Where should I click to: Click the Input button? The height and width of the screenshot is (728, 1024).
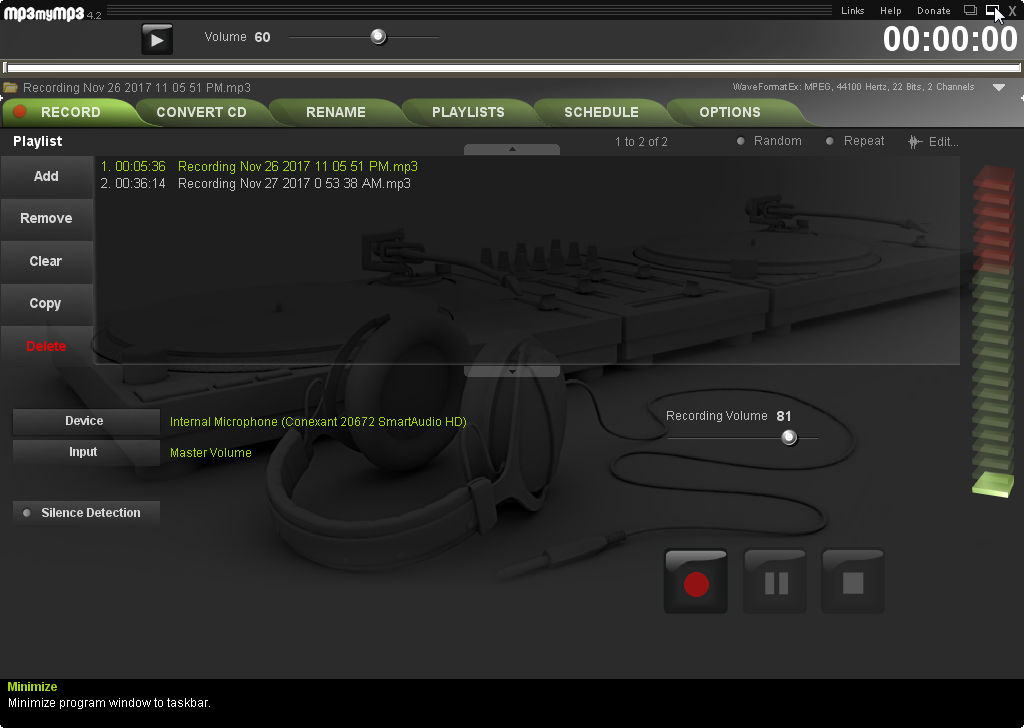(86, 452)
